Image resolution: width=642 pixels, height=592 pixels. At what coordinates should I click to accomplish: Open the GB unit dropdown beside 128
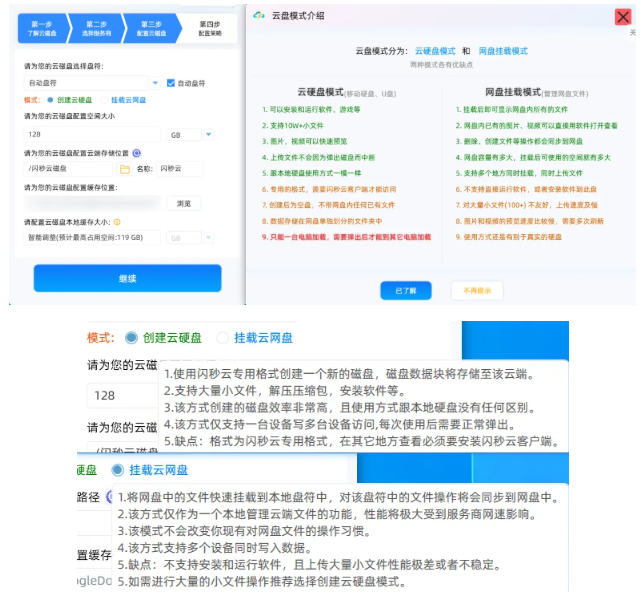[x=190, y=134]
